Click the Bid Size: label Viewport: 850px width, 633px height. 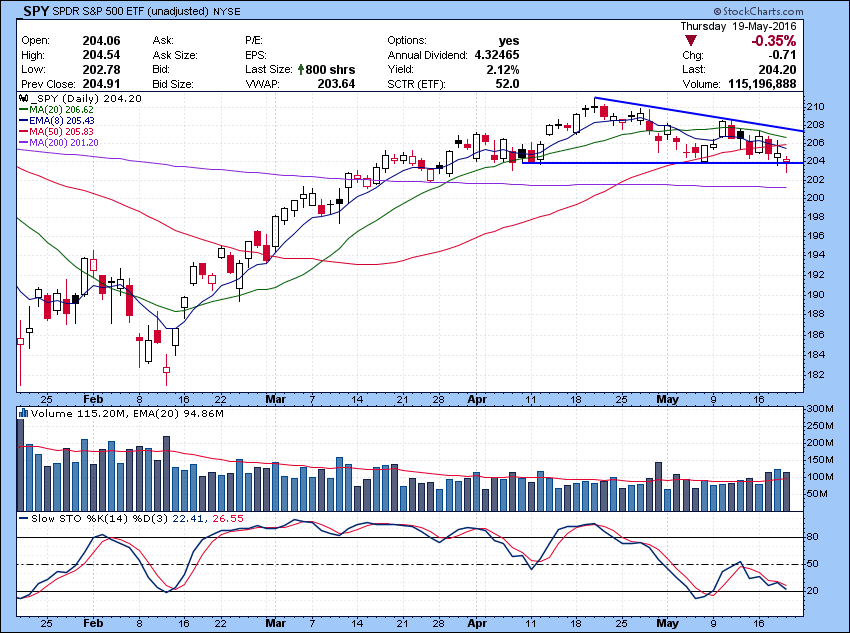point(173,84)
